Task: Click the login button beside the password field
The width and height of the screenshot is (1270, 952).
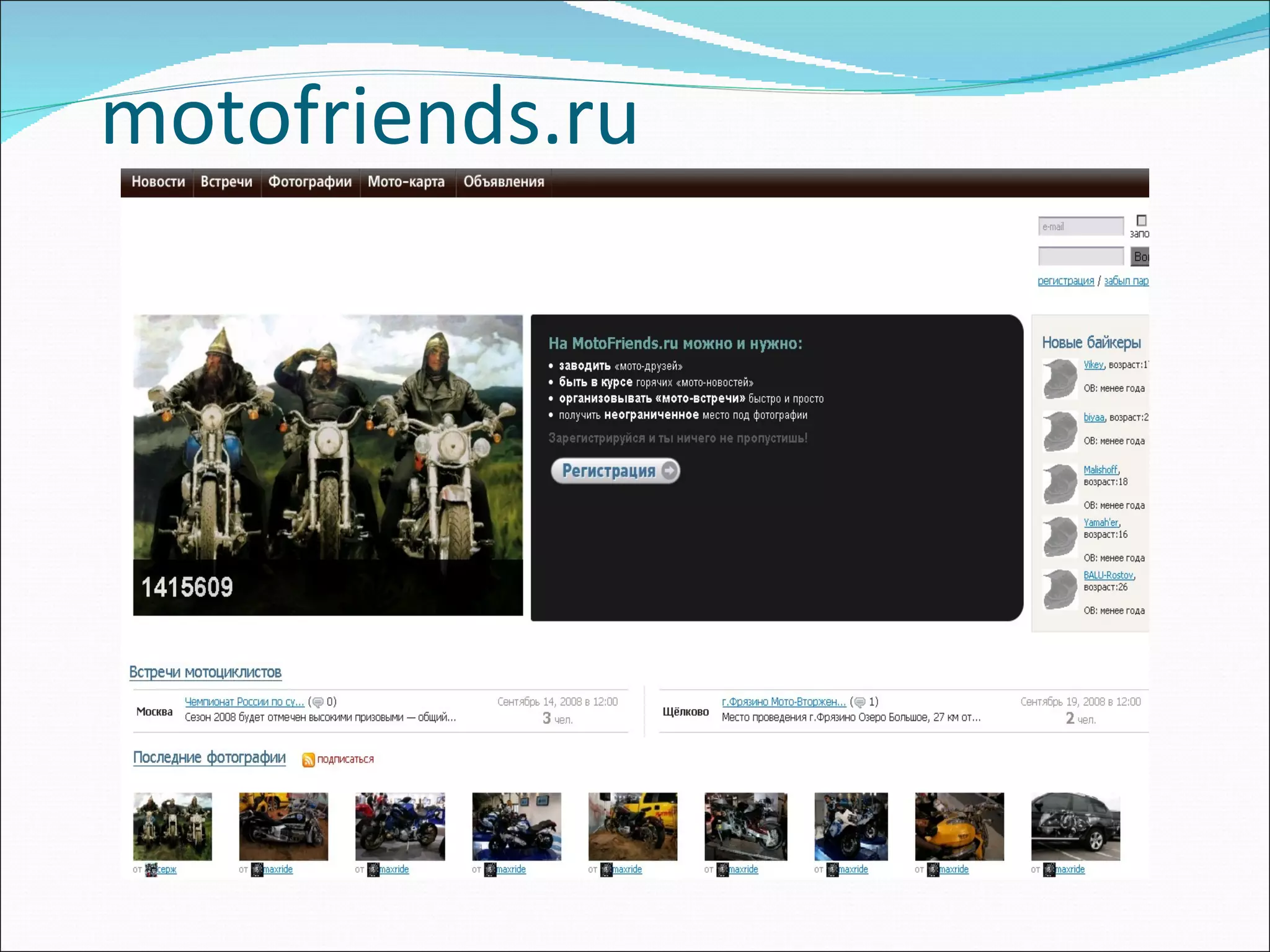Action: pos(1140,256)
